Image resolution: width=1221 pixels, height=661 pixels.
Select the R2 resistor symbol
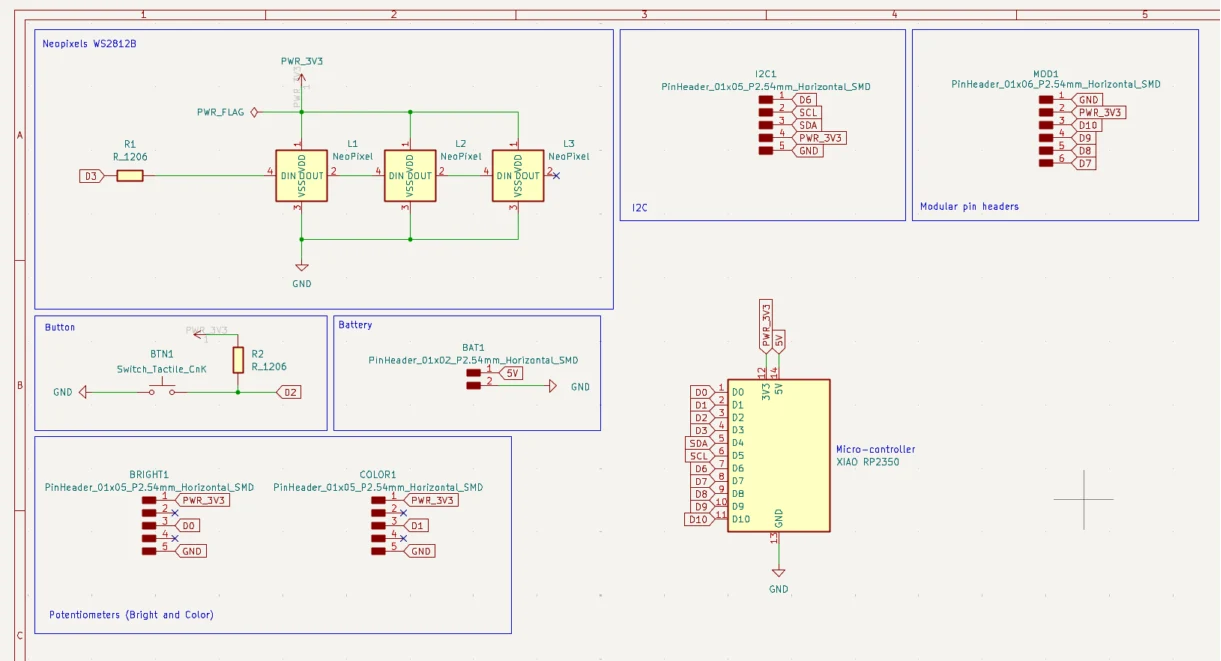coord(240,362)
